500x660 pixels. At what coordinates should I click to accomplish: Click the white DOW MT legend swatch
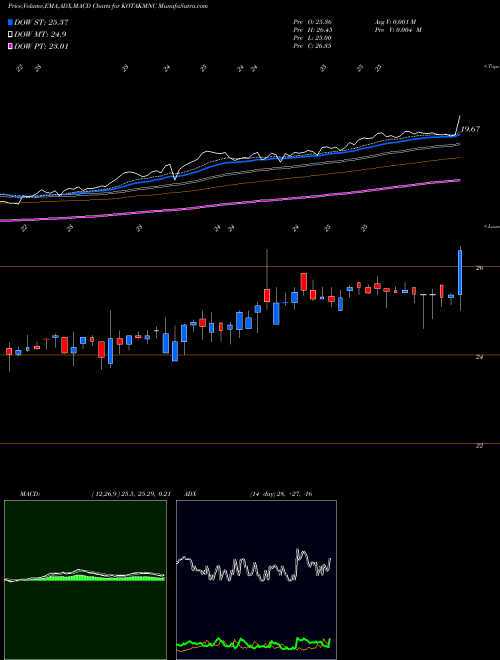click(10, 35)
